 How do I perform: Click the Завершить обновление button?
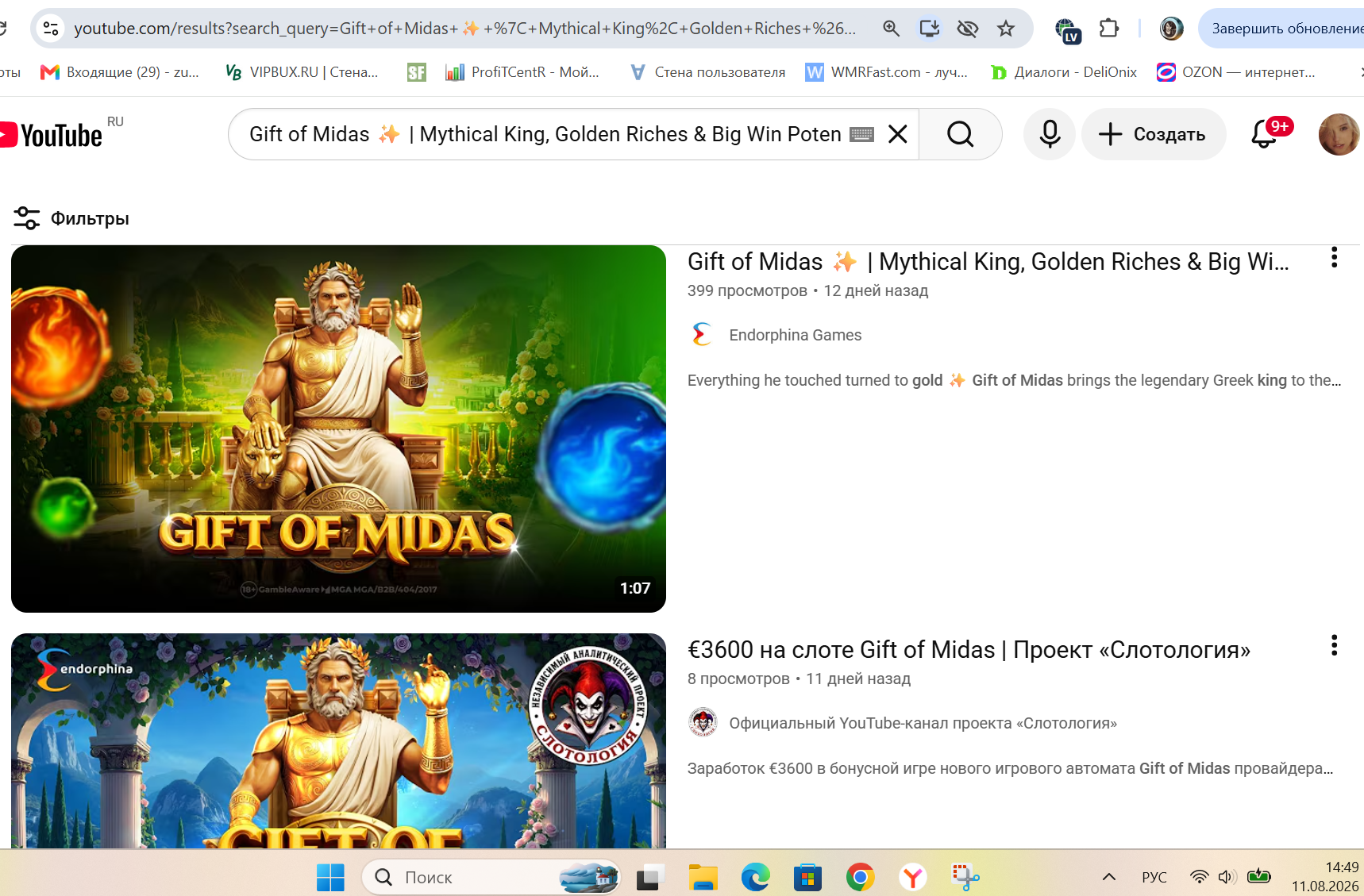[x=1283, y=29]
